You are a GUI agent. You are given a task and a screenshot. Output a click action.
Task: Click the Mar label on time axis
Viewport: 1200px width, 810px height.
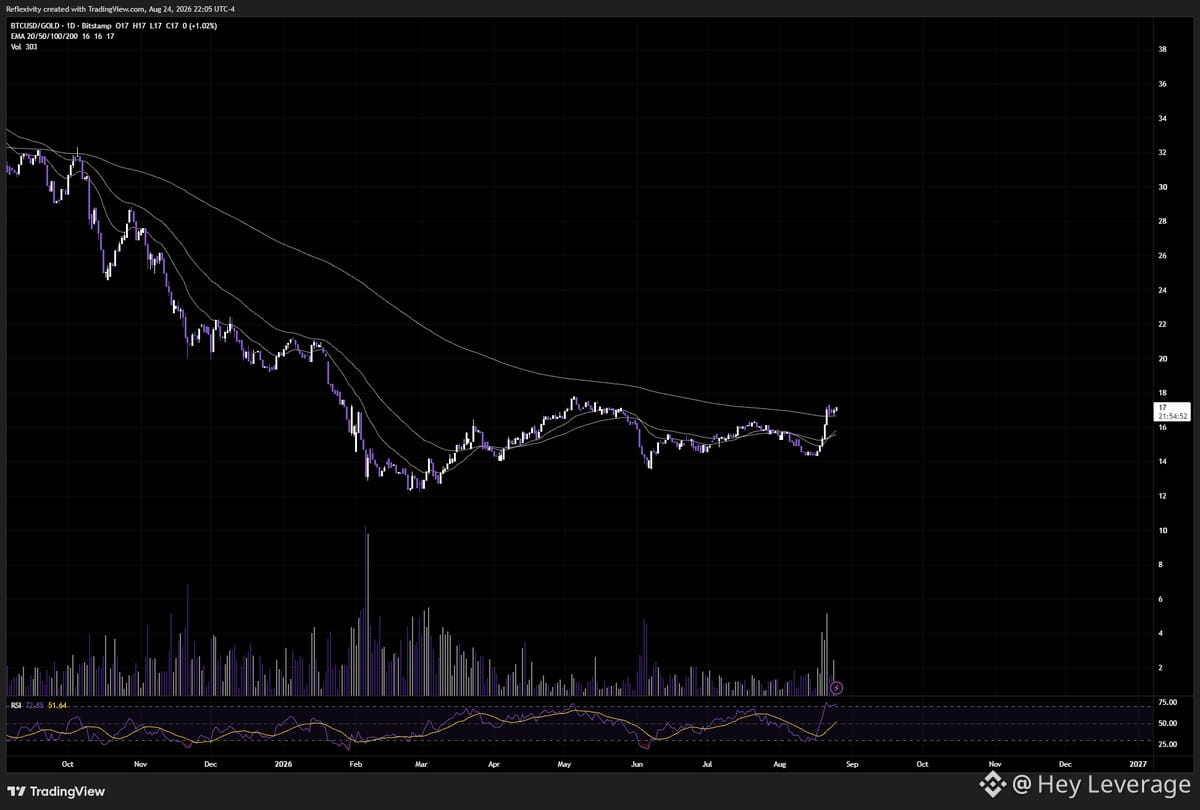pos(422,763)
